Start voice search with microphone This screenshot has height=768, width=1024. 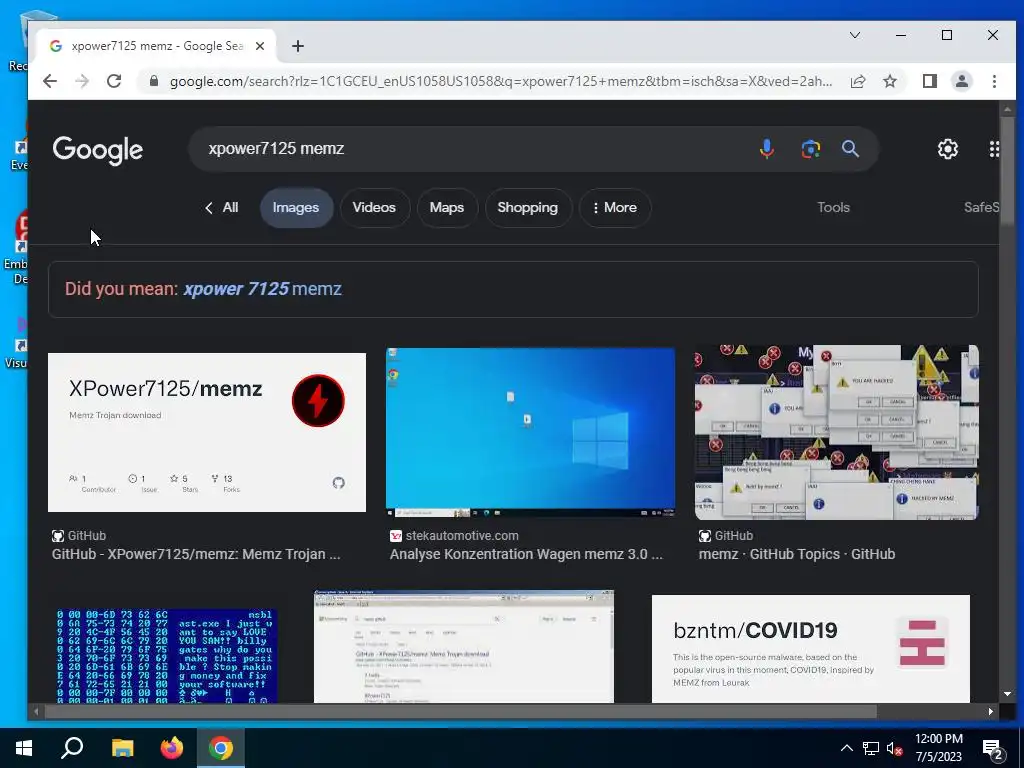pos(767,149)
